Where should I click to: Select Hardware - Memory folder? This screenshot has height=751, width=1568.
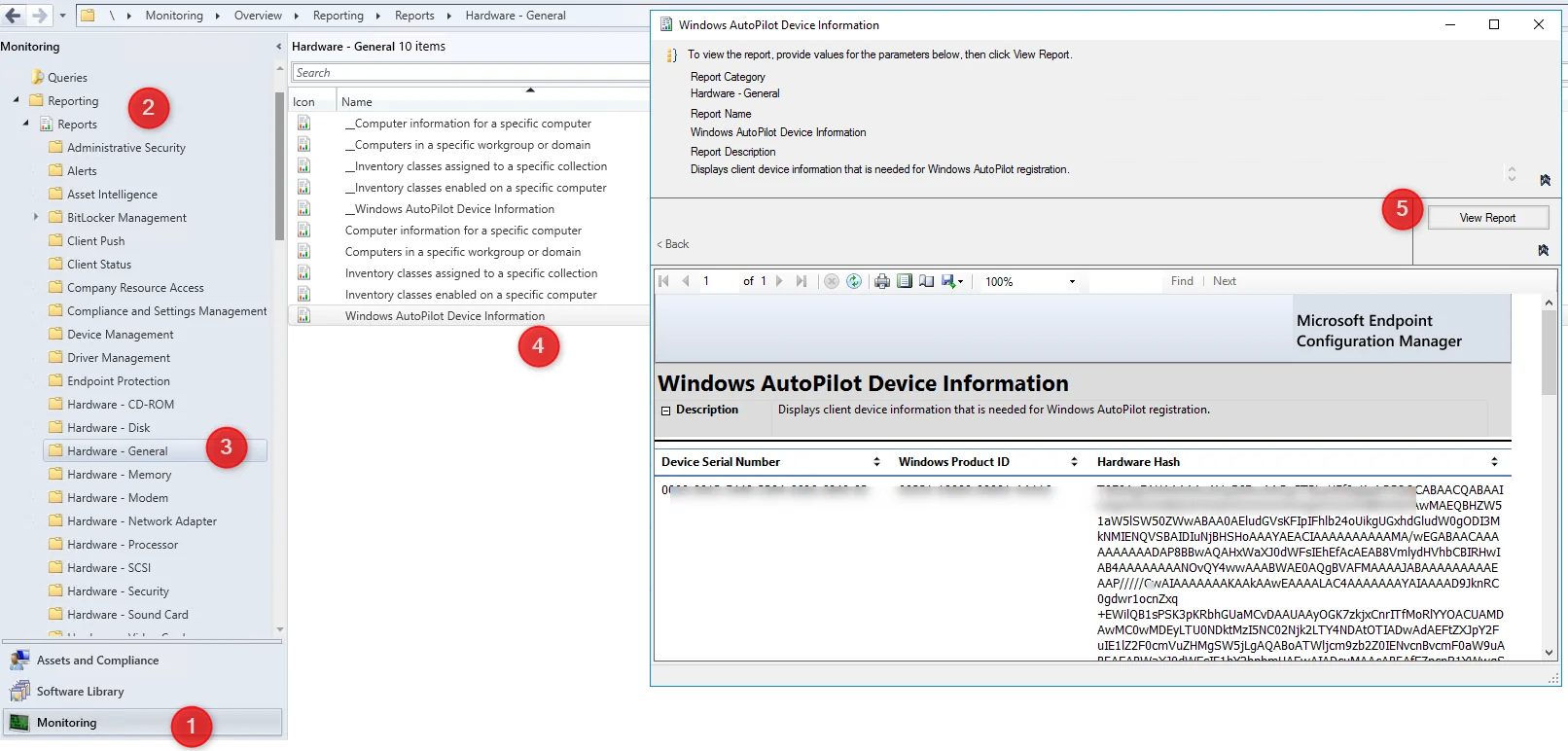pyautogui.click(x=119, y=475)
